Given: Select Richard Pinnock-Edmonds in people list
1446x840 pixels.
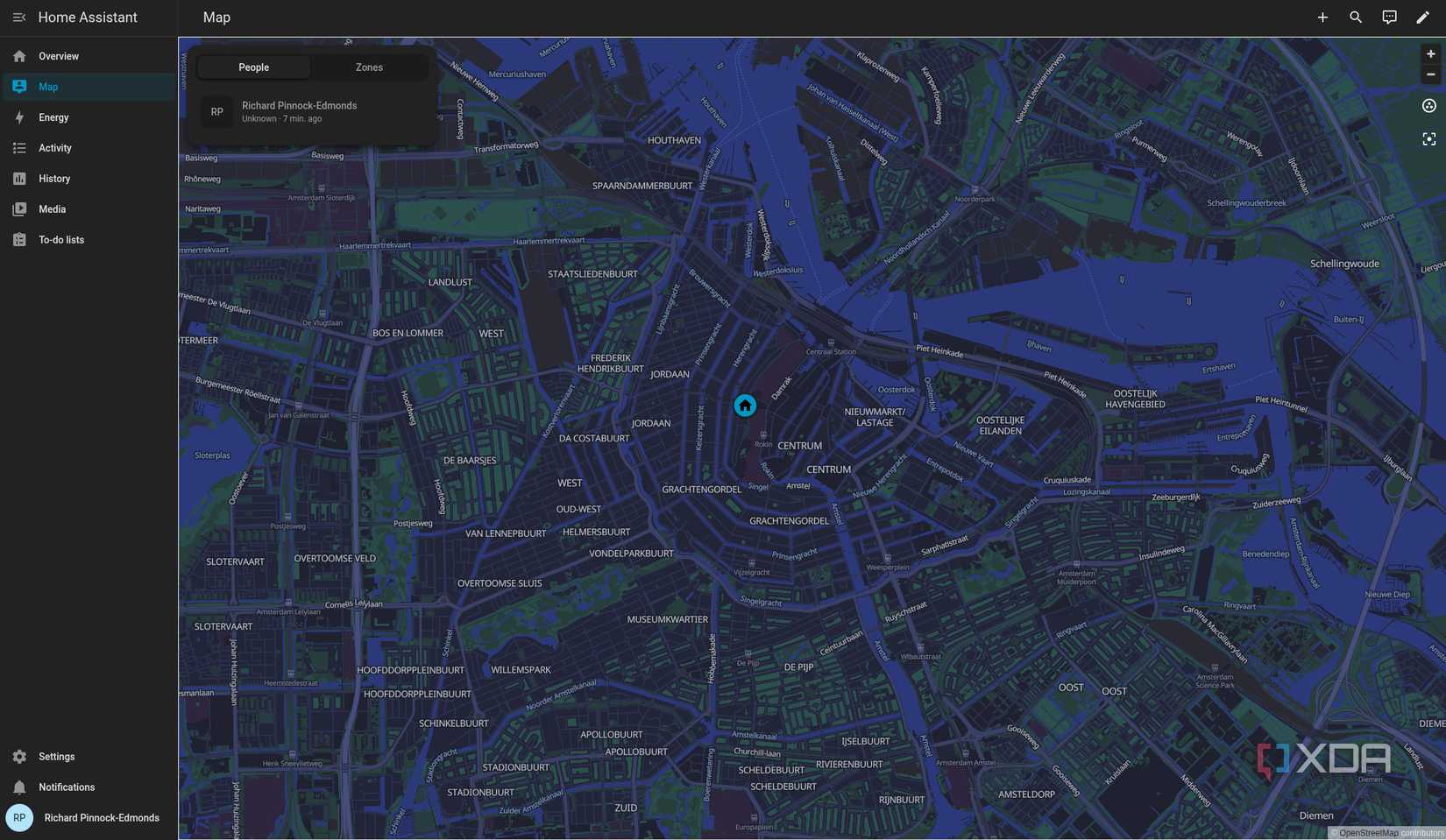Looking at the screenshot, I should (x=311, y=112).
